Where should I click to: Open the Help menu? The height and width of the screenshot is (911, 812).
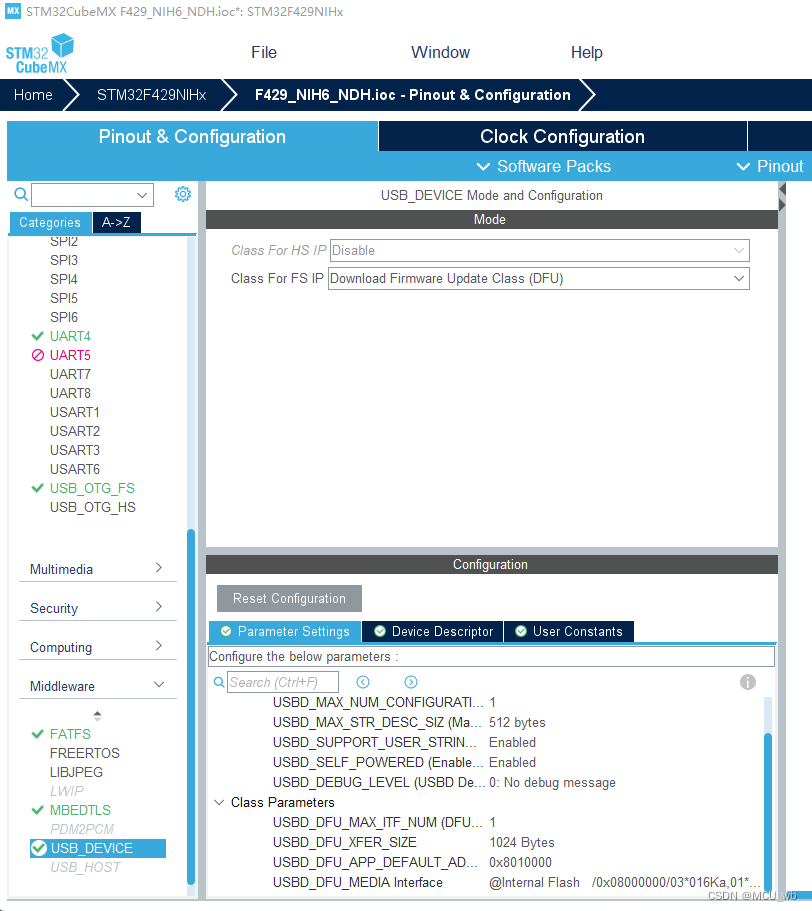(587, 52)
